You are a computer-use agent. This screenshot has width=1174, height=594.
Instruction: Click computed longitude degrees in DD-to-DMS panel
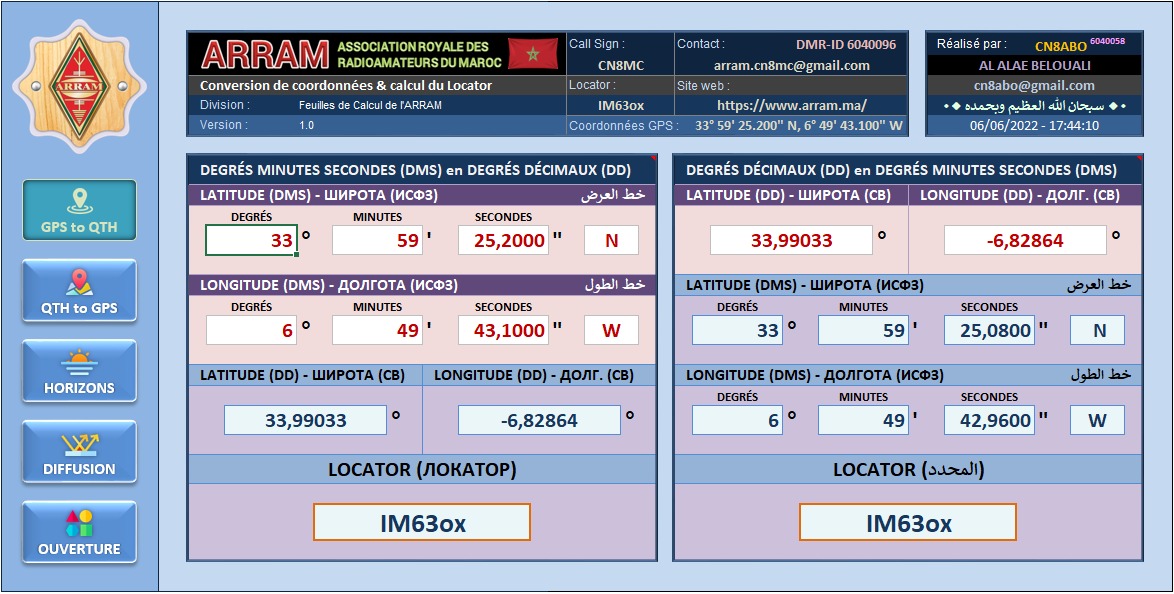point(737,420)
